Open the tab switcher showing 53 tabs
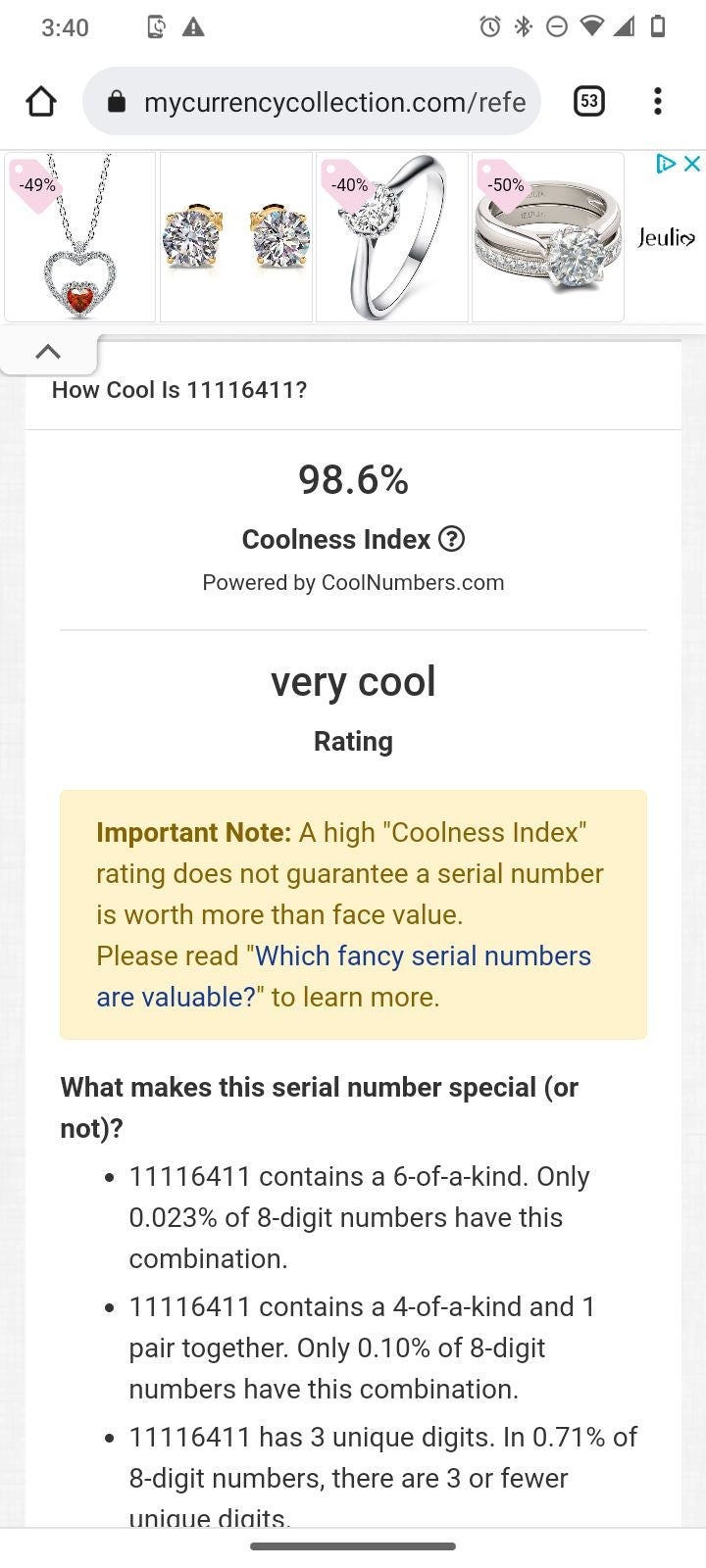Image resolution: width=706 pixels, height=1568 pixels. click(x=588, y=101)
